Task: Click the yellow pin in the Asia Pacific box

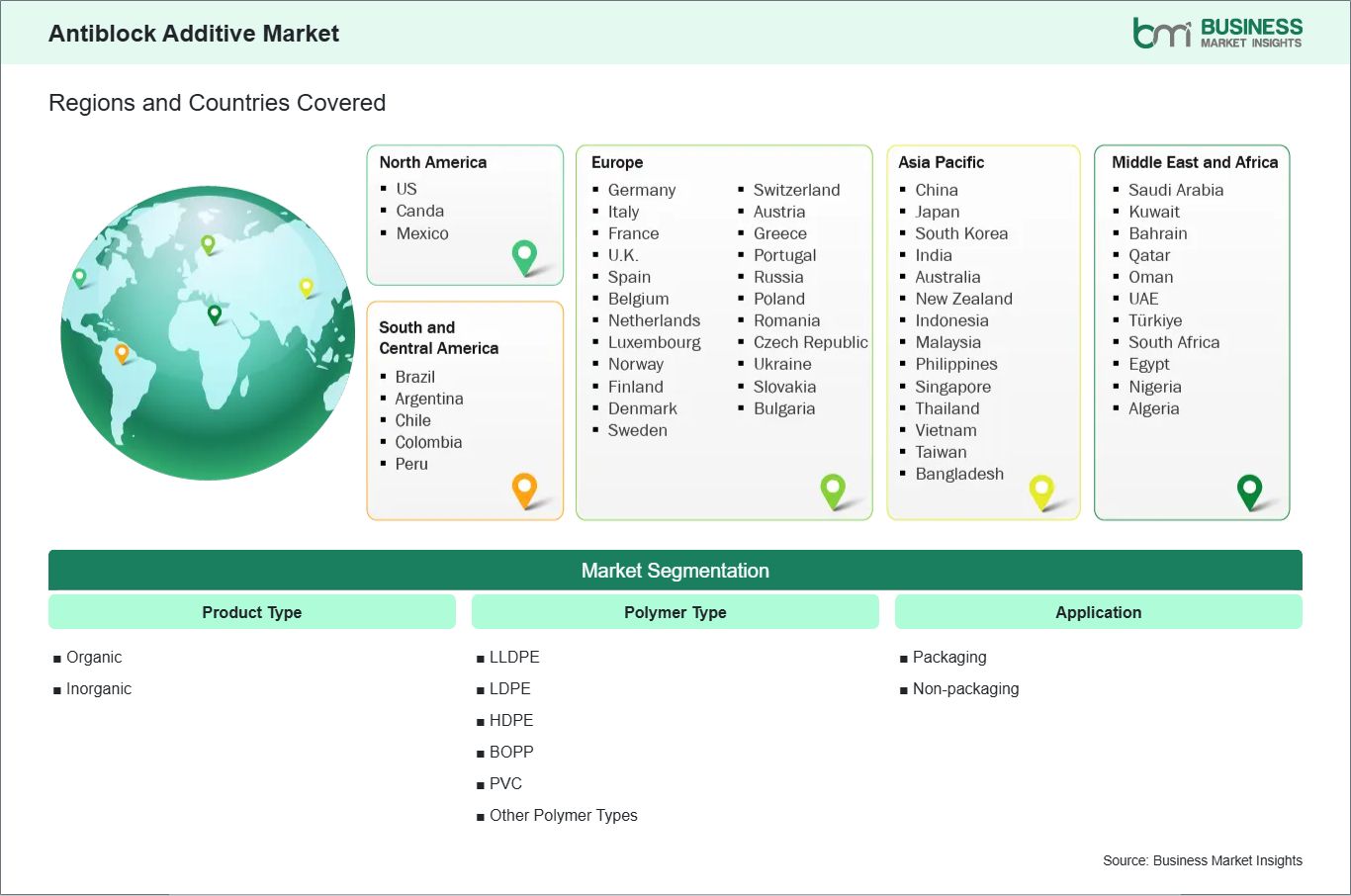Action: [x=1041, y=490]
